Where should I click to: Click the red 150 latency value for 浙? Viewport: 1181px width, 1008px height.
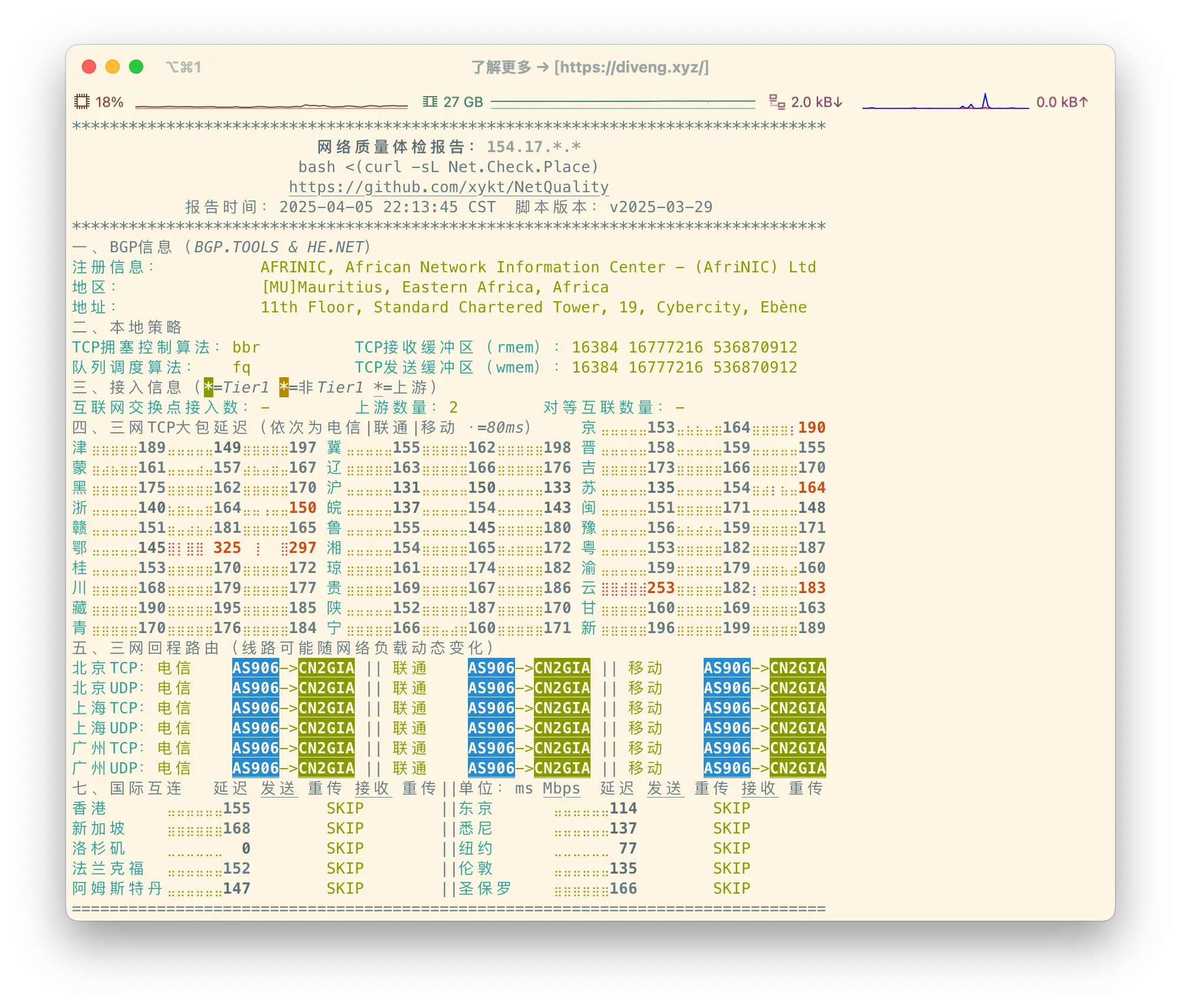(303, 508)
